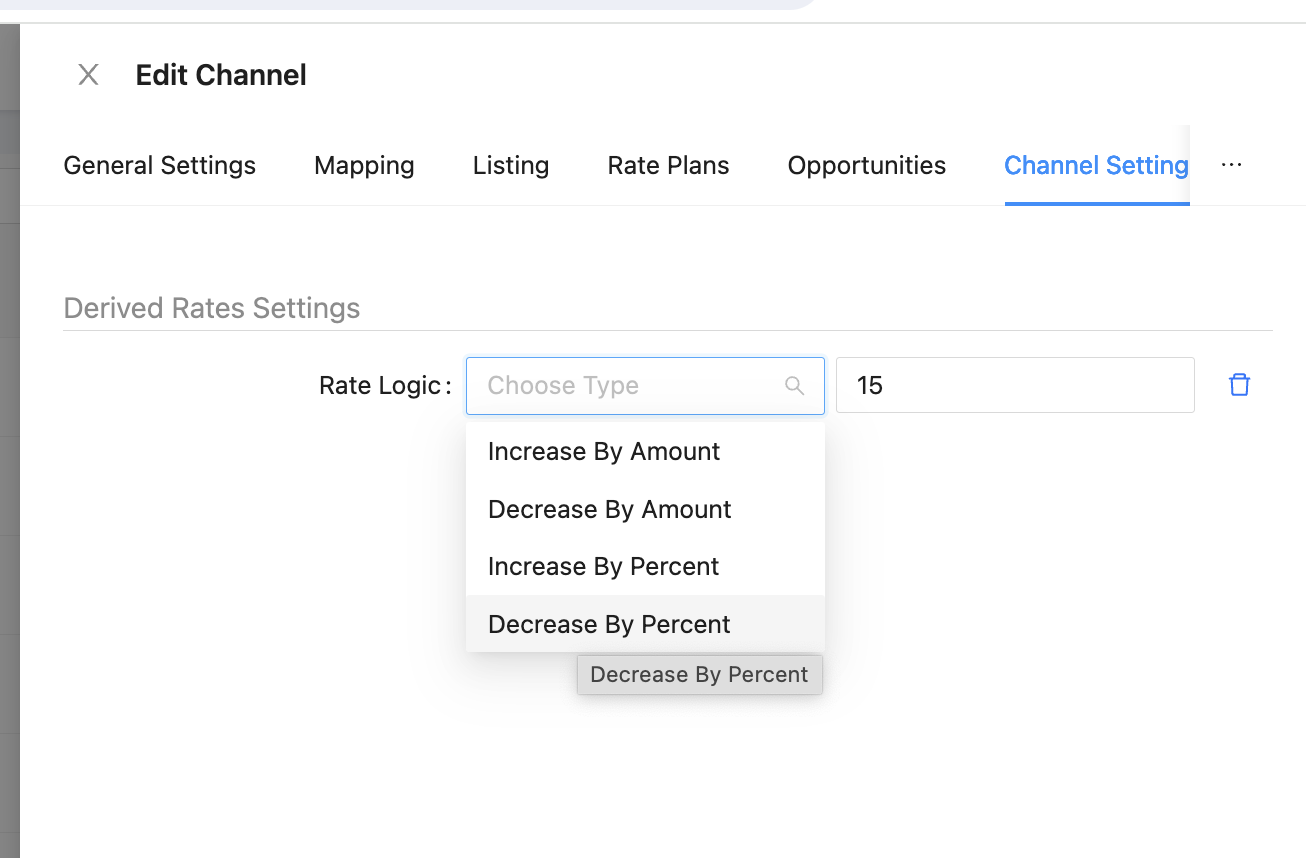The width and height of the screenshot is (1306, 858).
Task: Close the Edit Channel panel
Action: pos(88,75)
